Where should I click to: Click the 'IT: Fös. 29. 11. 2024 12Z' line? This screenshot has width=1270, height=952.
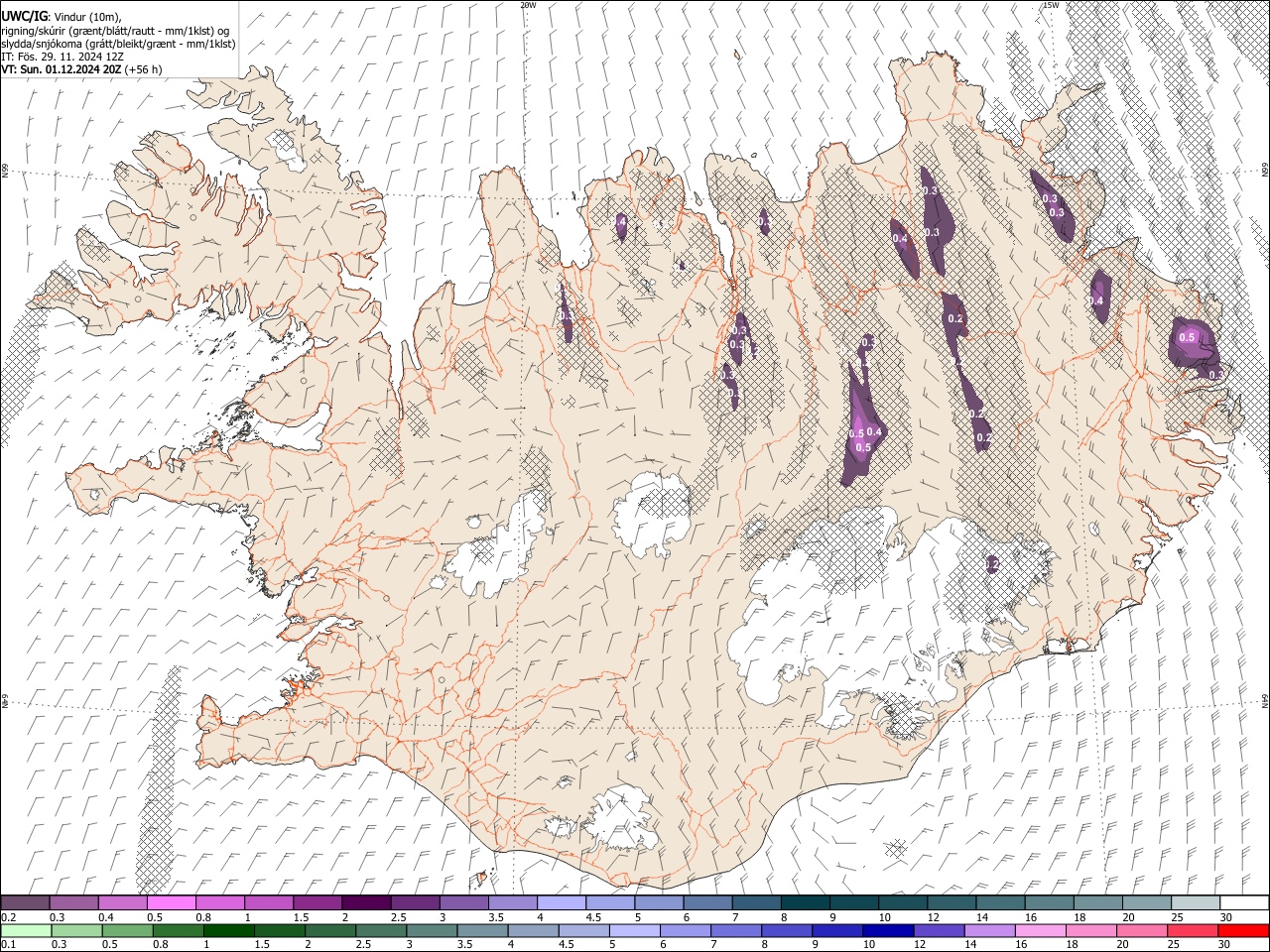click(63, 57)
